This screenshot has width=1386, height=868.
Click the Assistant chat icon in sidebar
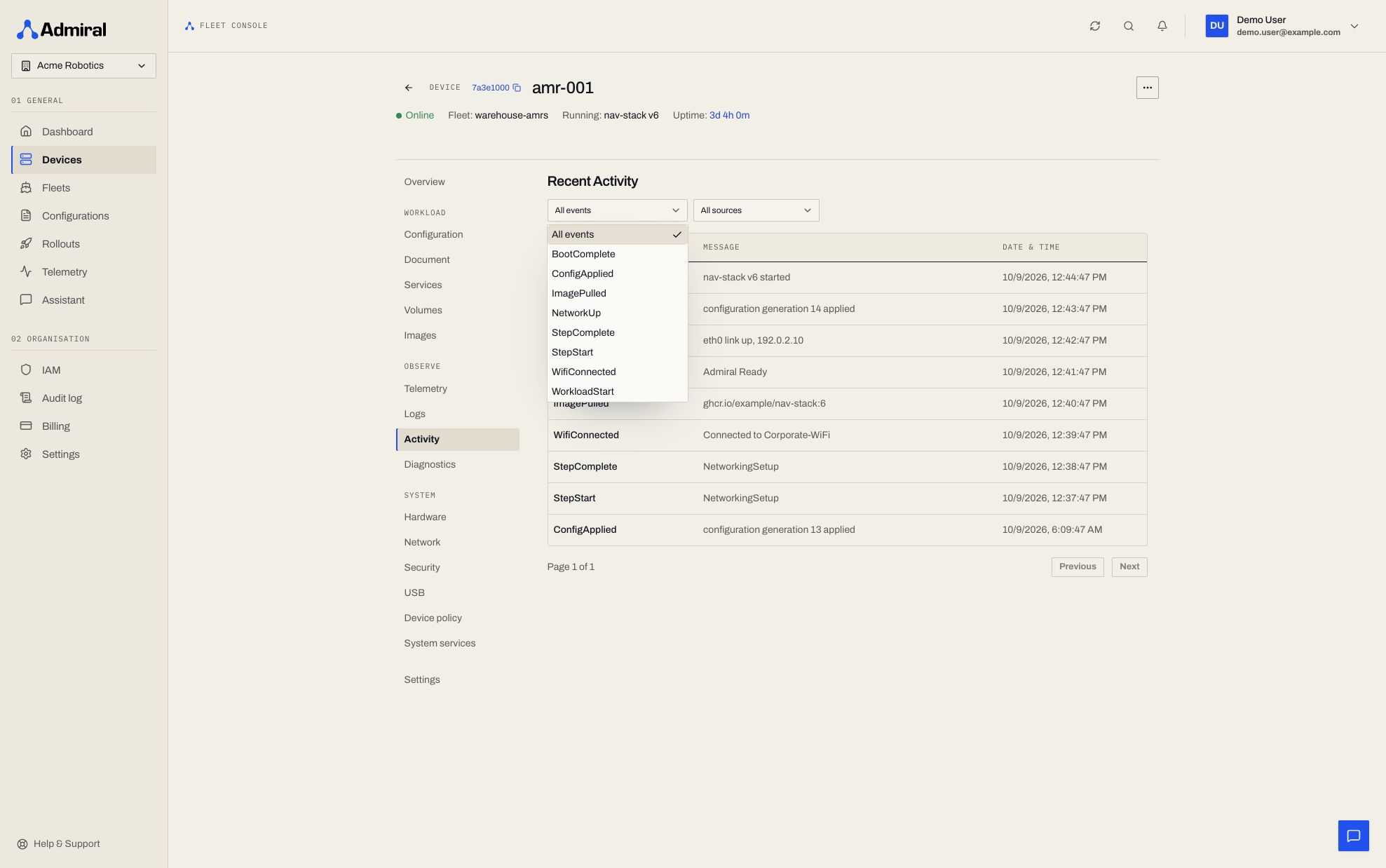point(26,300)
